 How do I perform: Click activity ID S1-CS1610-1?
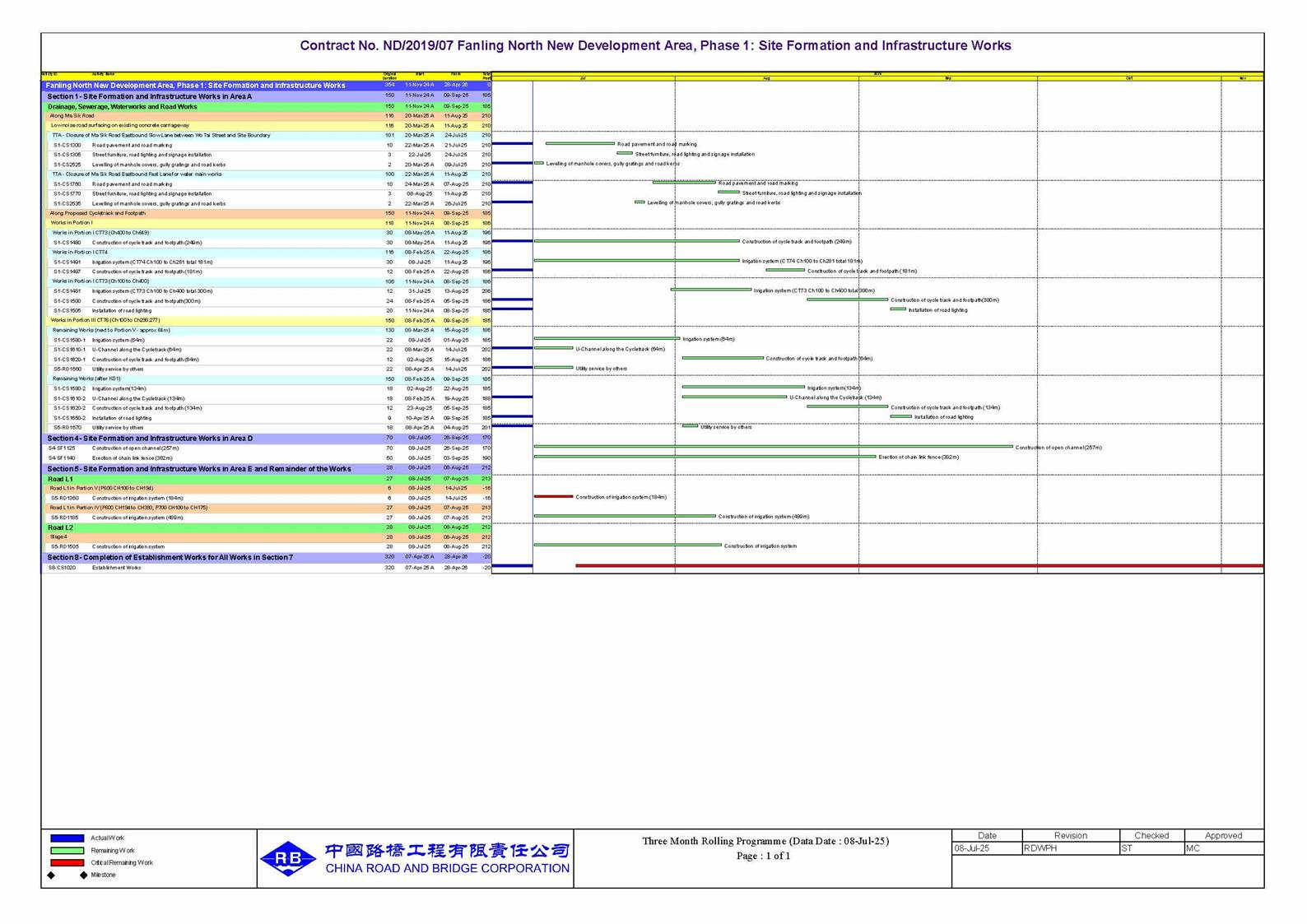[69, 350]
